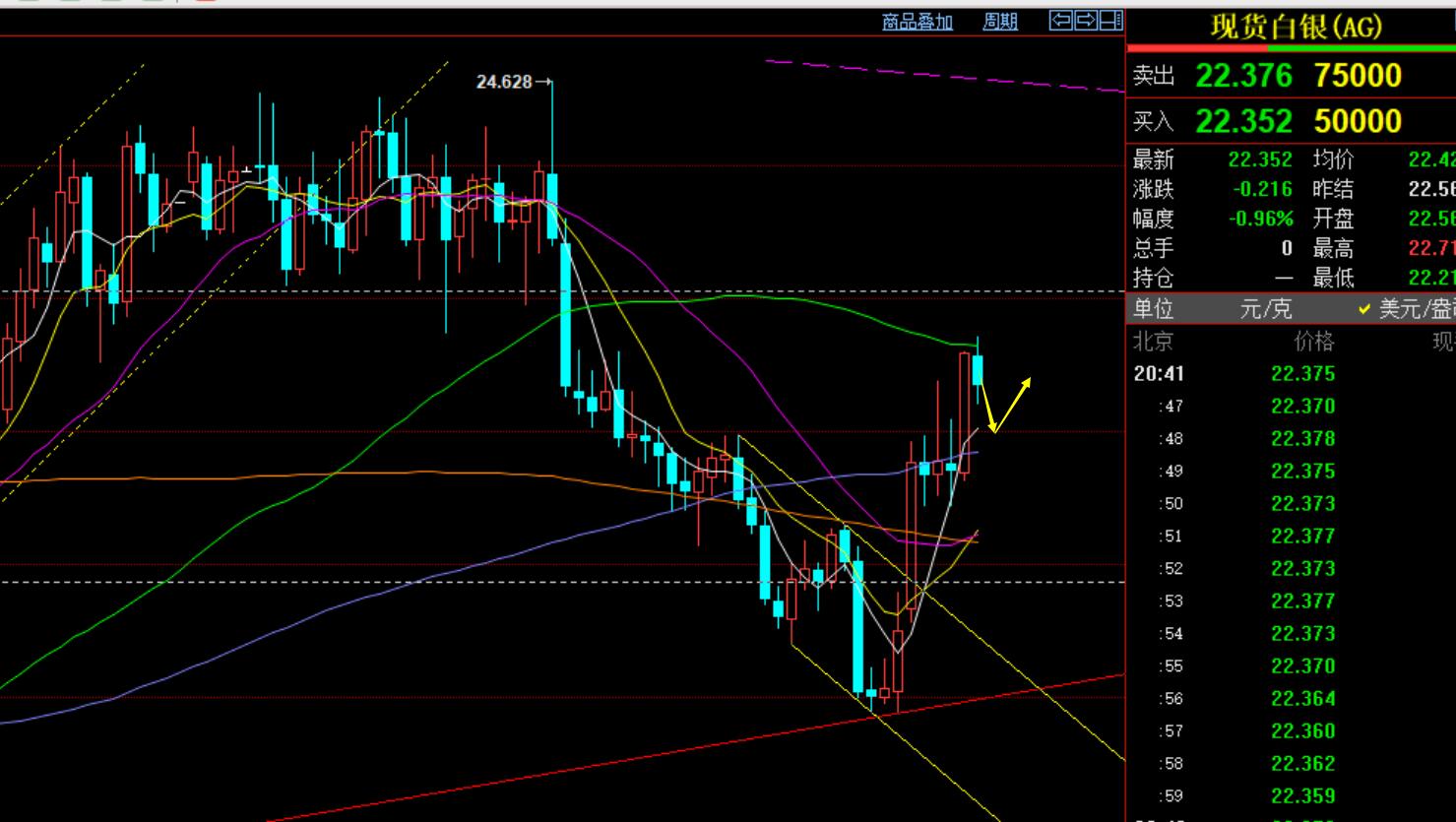Viewport: 1456px width, 822px height.
Task: Select the 20:41 tick row
Action: tap(1291, 373)
